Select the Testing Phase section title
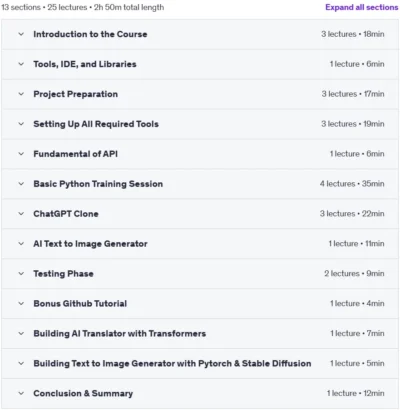This screenshot has height=410, width=400. pyautogui.click(x=63, y=274)
